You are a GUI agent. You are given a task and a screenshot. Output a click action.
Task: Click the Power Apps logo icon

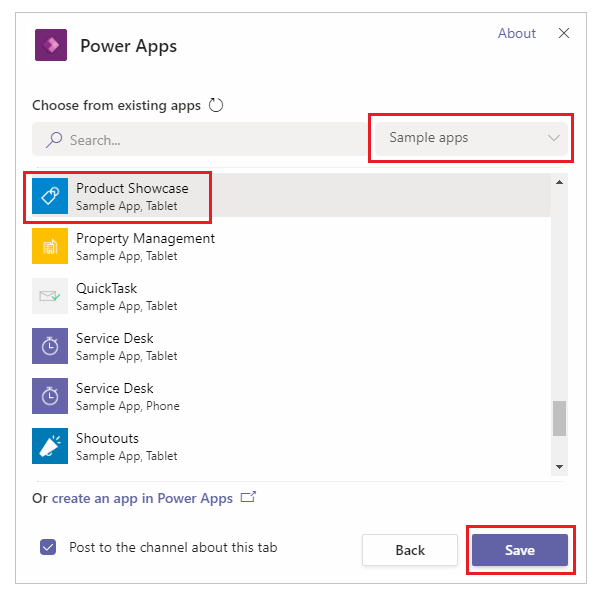51,45
